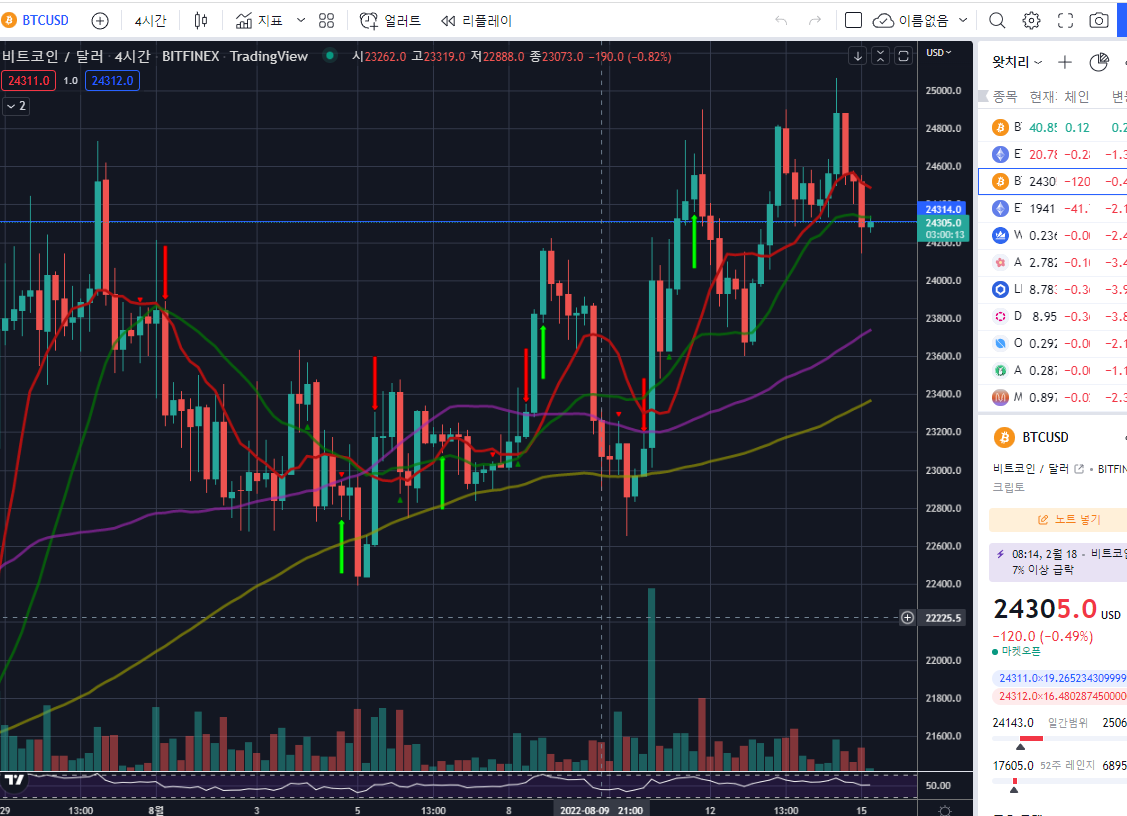
Task: Click the 노트 넣기 add note button
Action: [x=1059, y=519]
